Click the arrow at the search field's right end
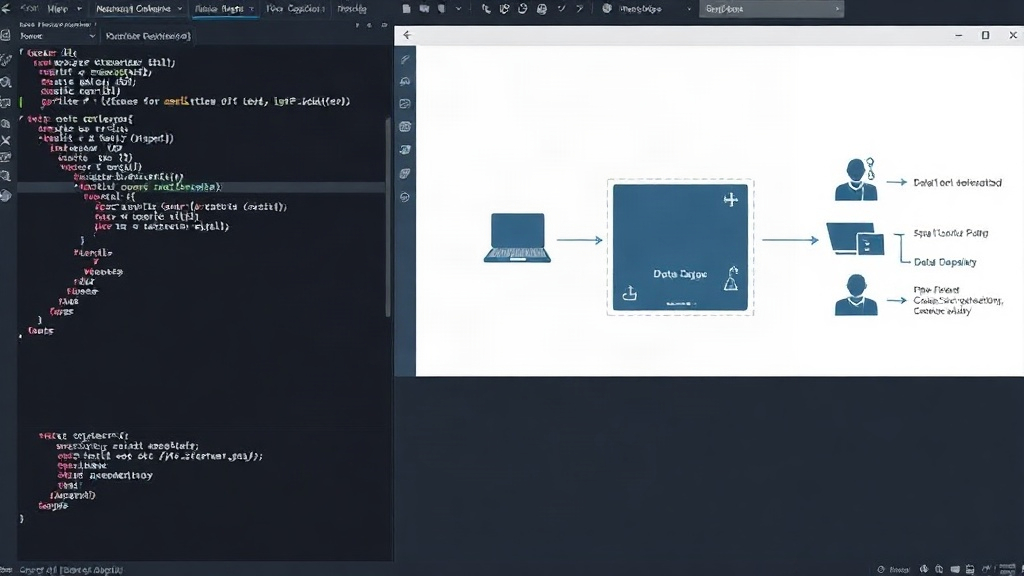This screenshot has width=1024, height=576. [x=837, y=8]
